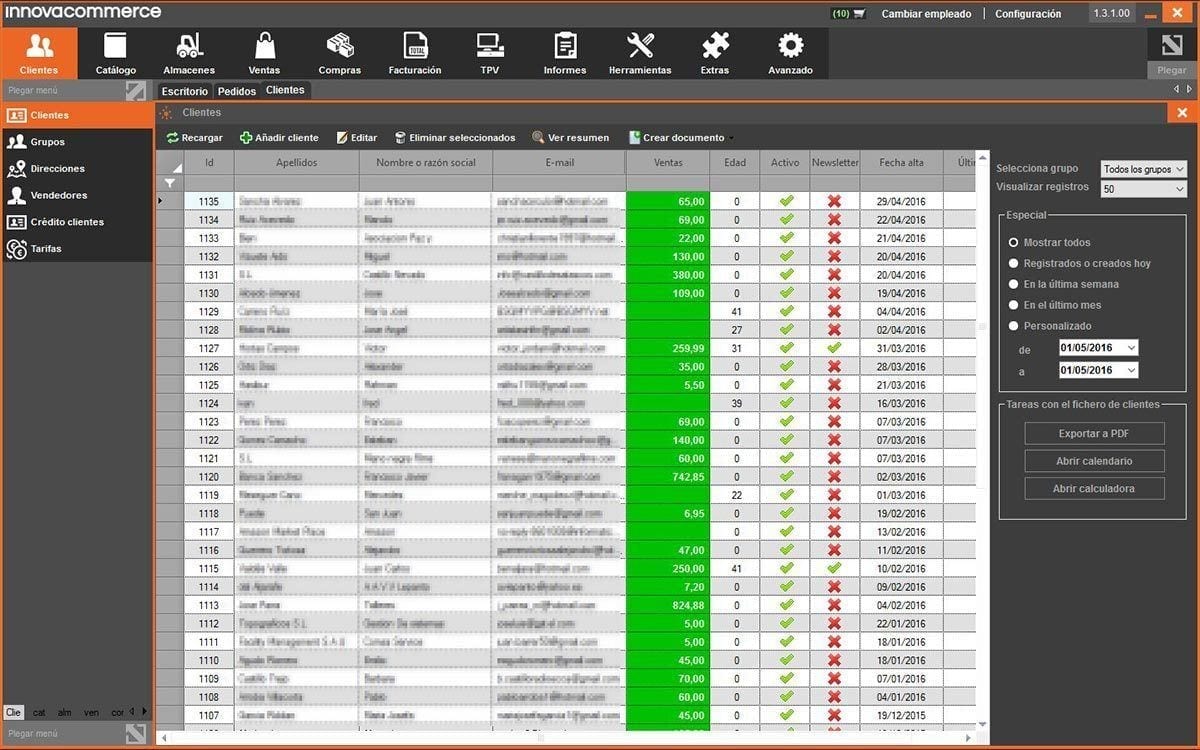Click the 'Abrir calculadora' button
The image size is (1200, 750).
tap(1094, 489)
